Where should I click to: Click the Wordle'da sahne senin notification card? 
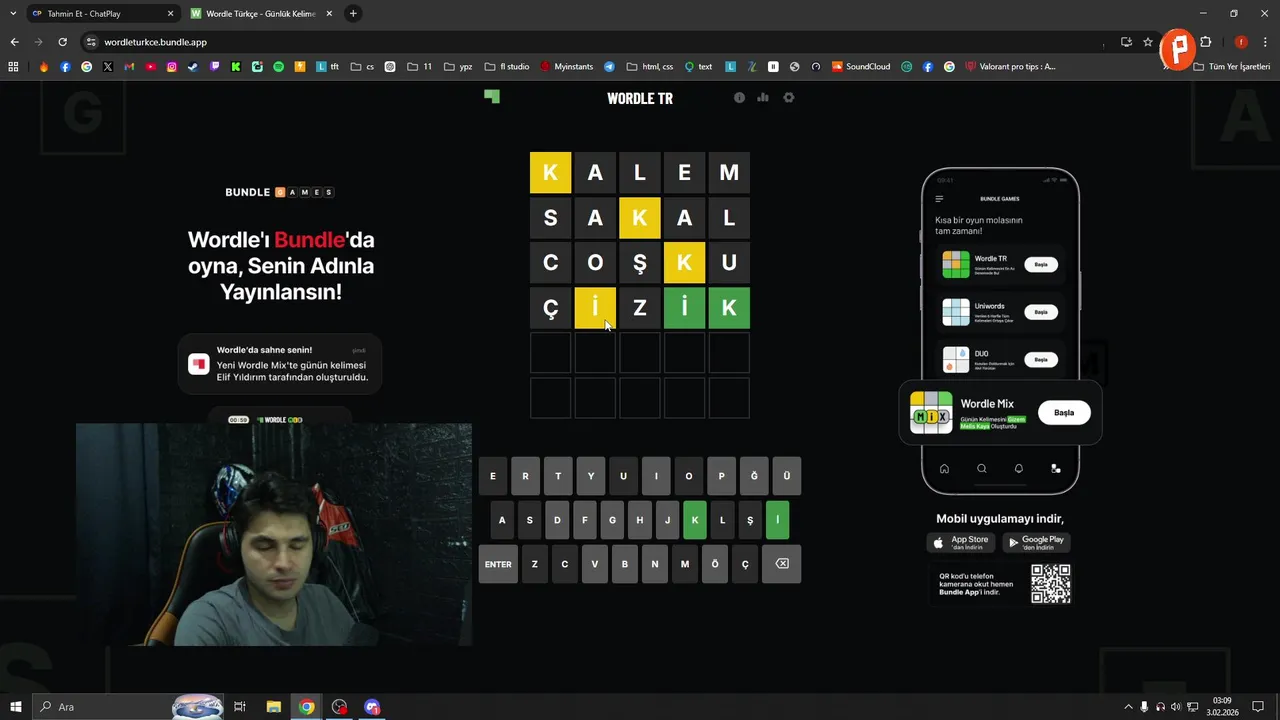tap(280, 364)
